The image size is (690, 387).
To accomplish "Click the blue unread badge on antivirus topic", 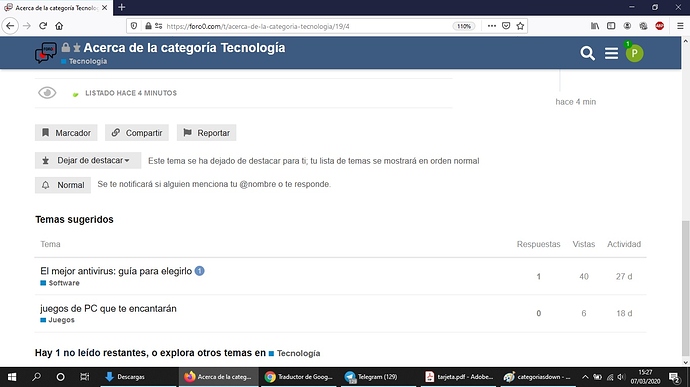I will click(199, 271).
